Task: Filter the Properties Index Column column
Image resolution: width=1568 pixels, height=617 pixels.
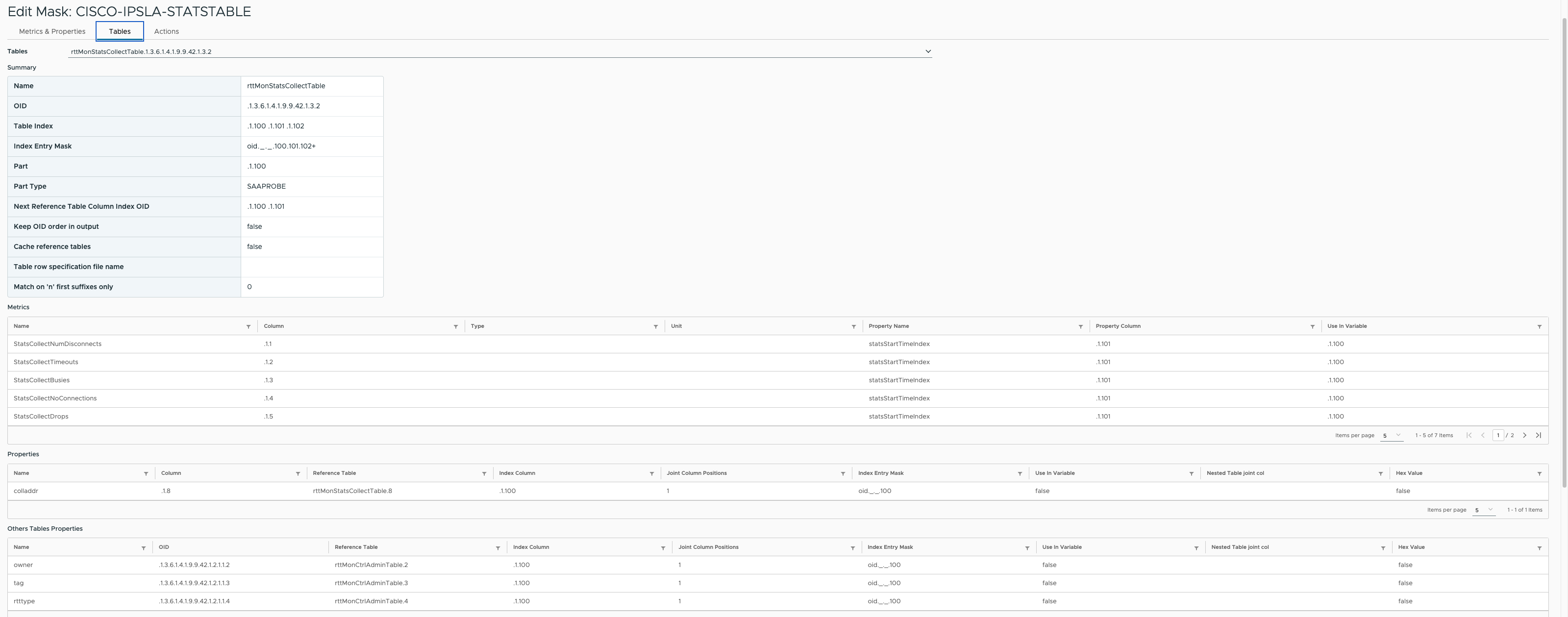Action: 651,473
